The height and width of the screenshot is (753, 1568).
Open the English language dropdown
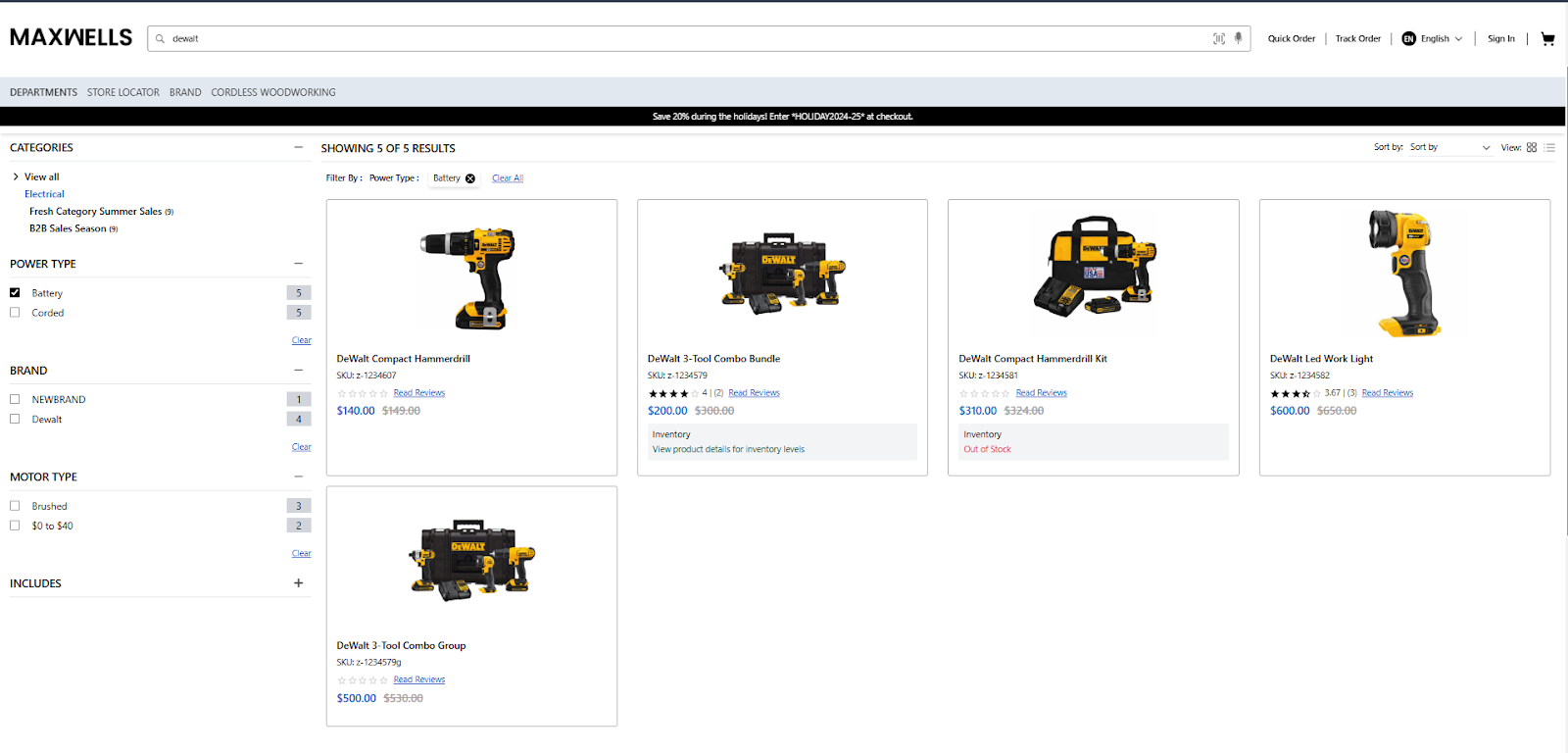point(1442,39)
